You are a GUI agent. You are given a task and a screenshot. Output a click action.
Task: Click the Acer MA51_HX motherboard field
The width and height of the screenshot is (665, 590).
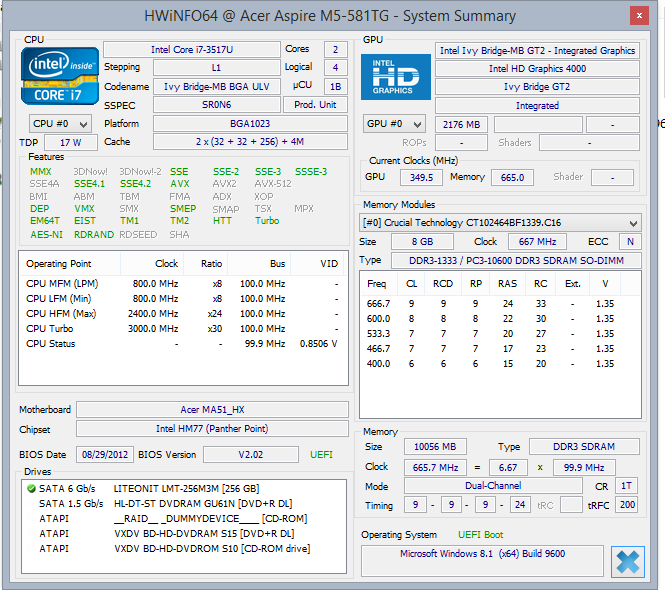212,410
